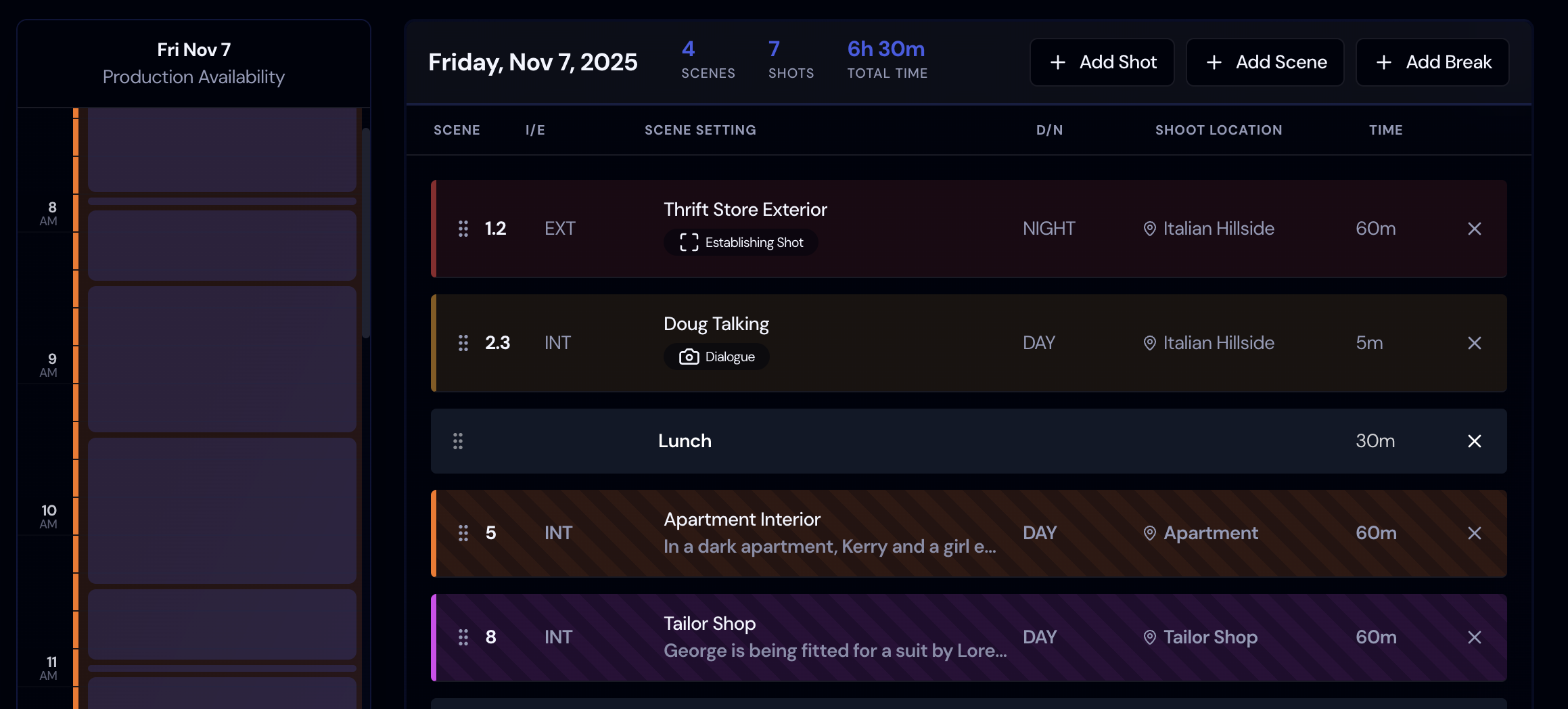Remove the Lunch break
This screenshot has height=709, width=1568.
pyautogui.click(x=1475, y=441)
